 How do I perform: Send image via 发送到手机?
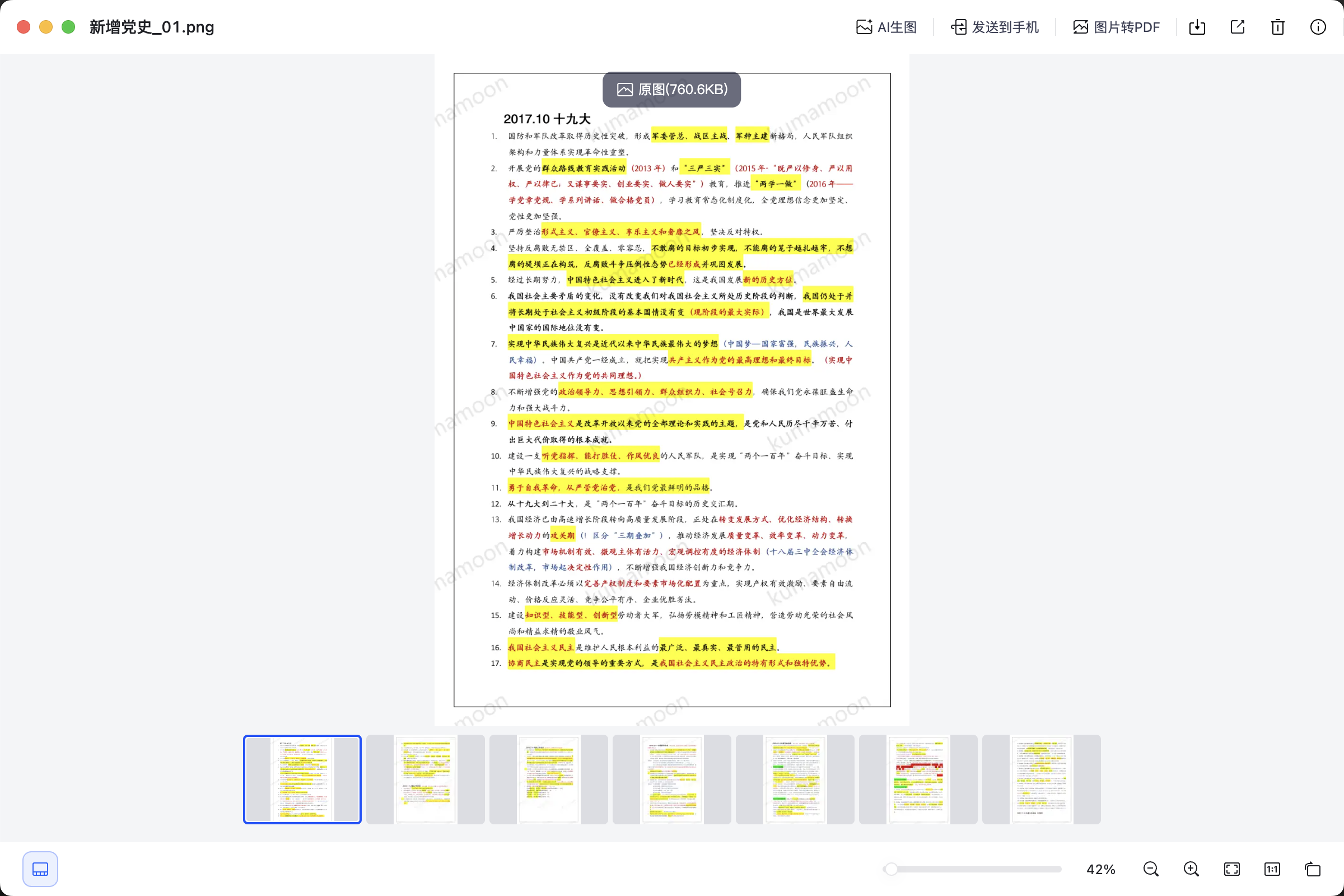(995, 27)
